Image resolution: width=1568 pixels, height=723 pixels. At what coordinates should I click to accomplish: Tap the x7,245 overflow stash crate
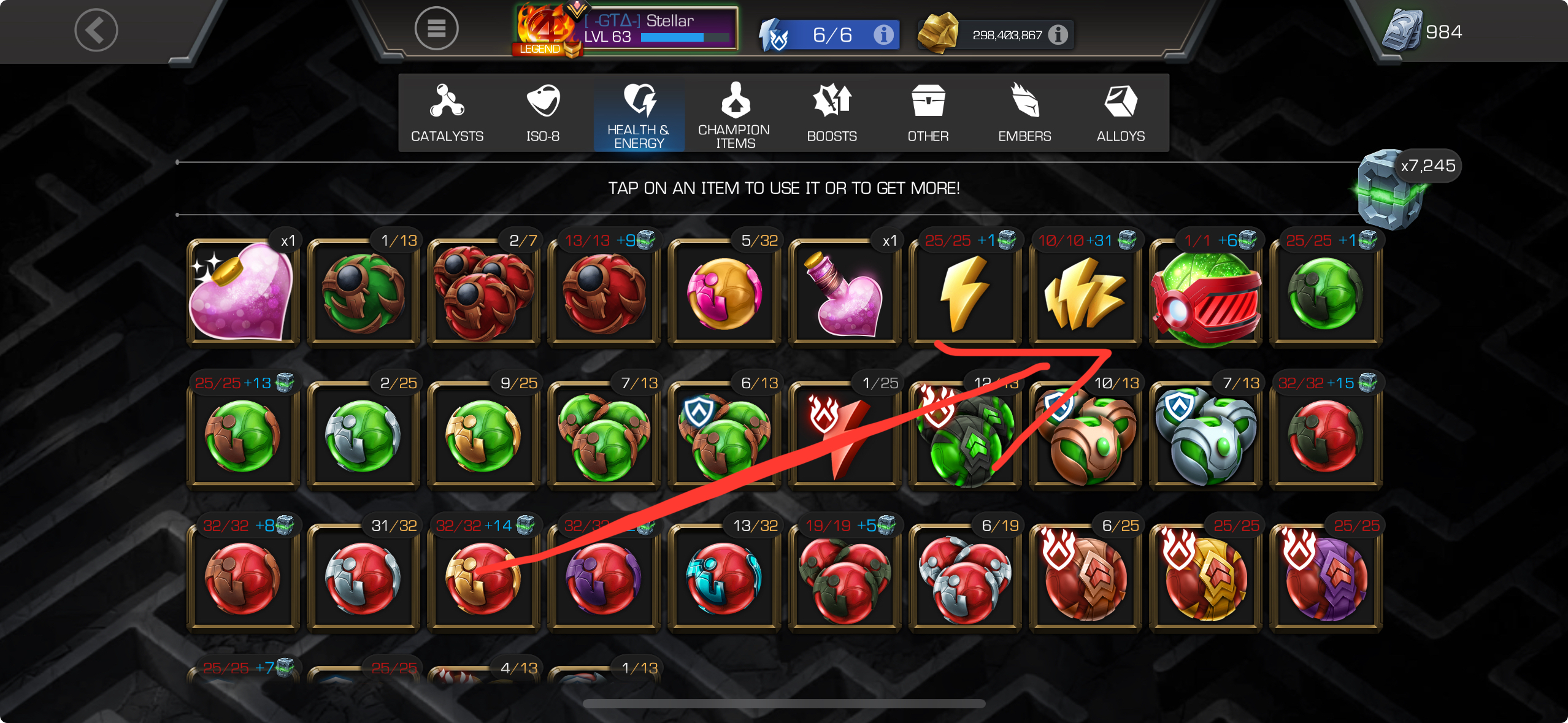tap(1393, 190)
